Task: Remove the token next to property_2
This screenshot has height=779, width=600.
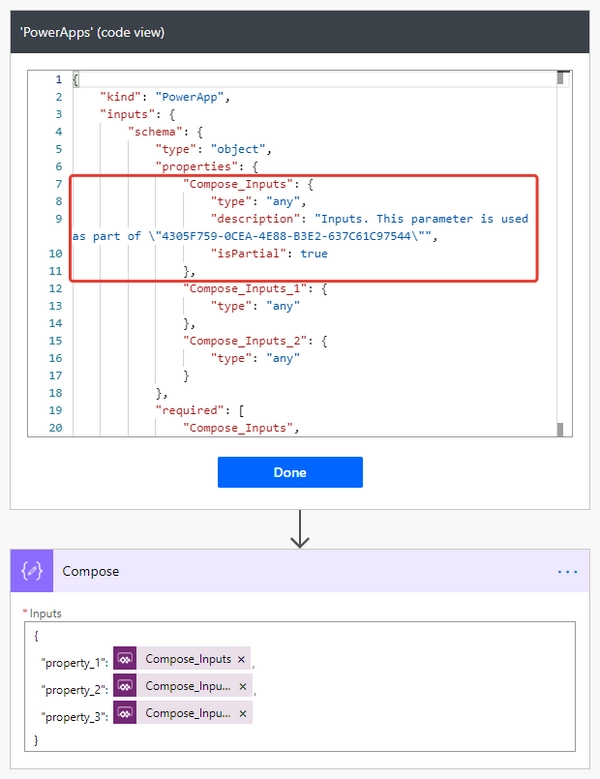Action: pos(243,686)
